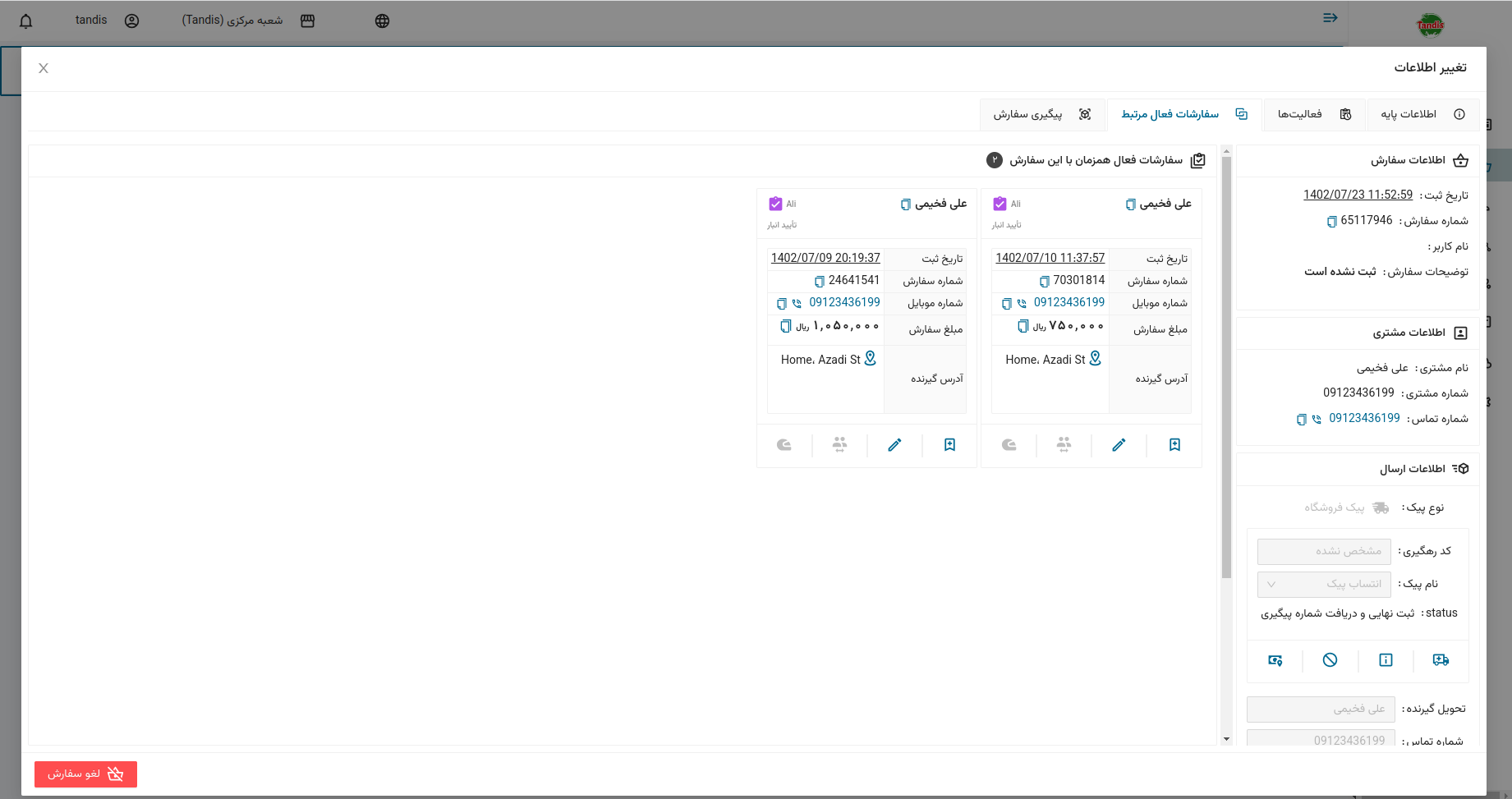Click customer contact number link 09123436199
1512x799 pixels.
pos(1364,418)
